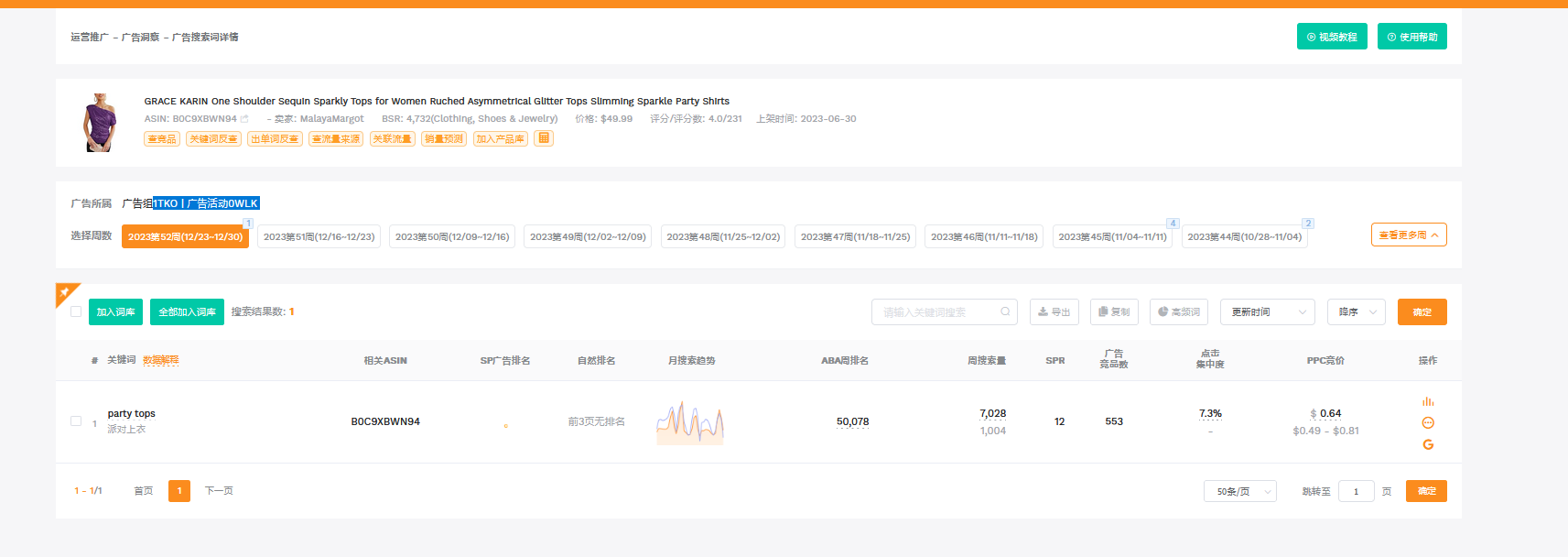Select week 2023第48周(11/25~12/02)
Image resolution: width=1568 pixels, height=557 pixels.
(722, 236)
